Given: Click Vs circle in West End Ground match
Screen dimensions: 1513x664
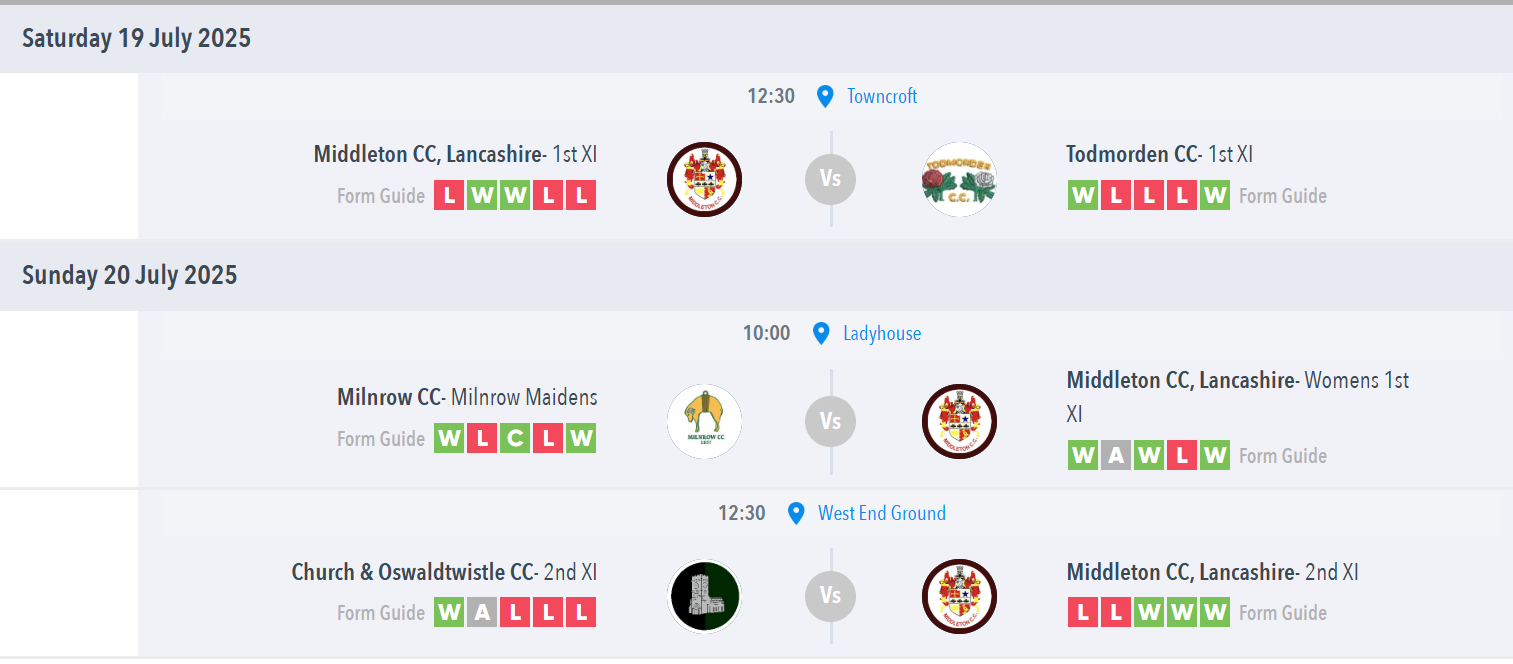Looking at the screenshot, I should coord(831,596).
